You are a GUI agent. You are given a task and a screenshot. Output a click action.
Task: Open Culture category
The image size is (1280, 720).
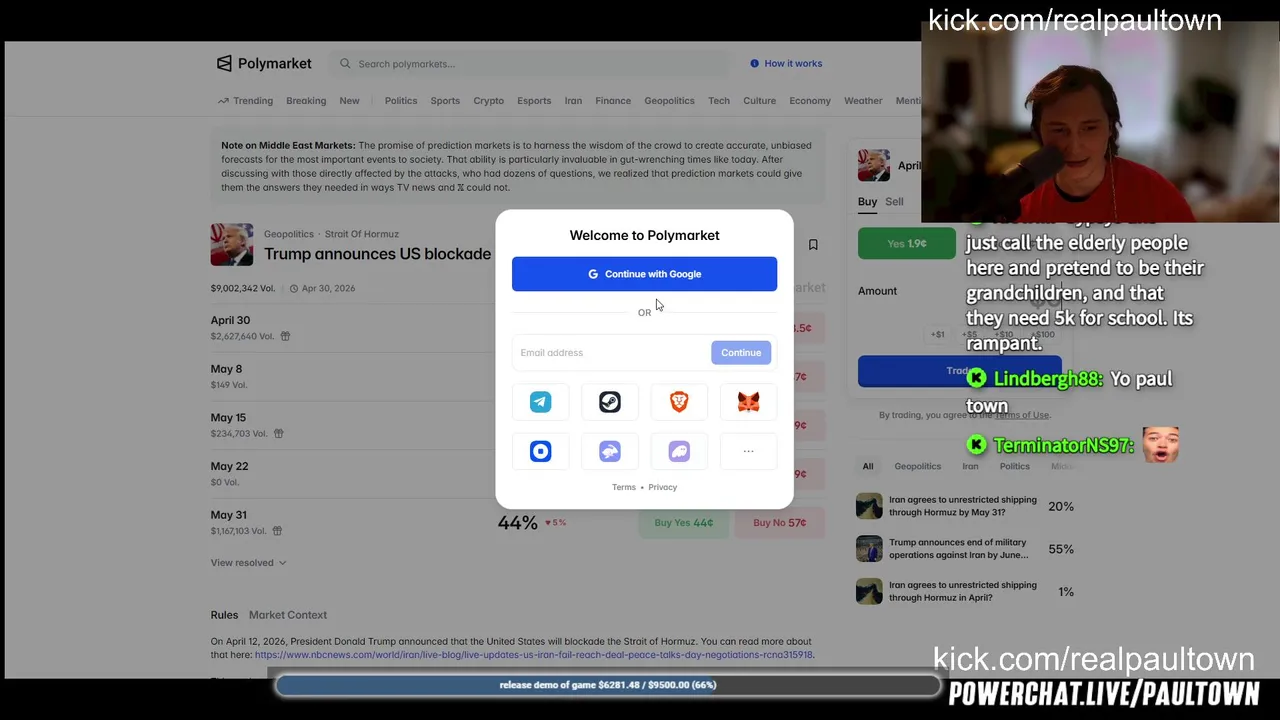point(759,101)
